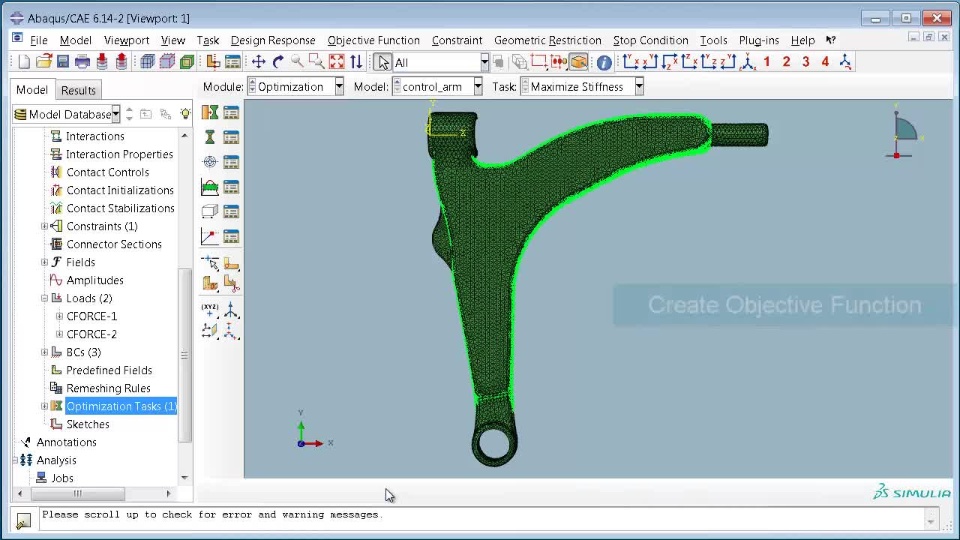Click the model tree horizontal scrollbar thumb

click(78, 493)
